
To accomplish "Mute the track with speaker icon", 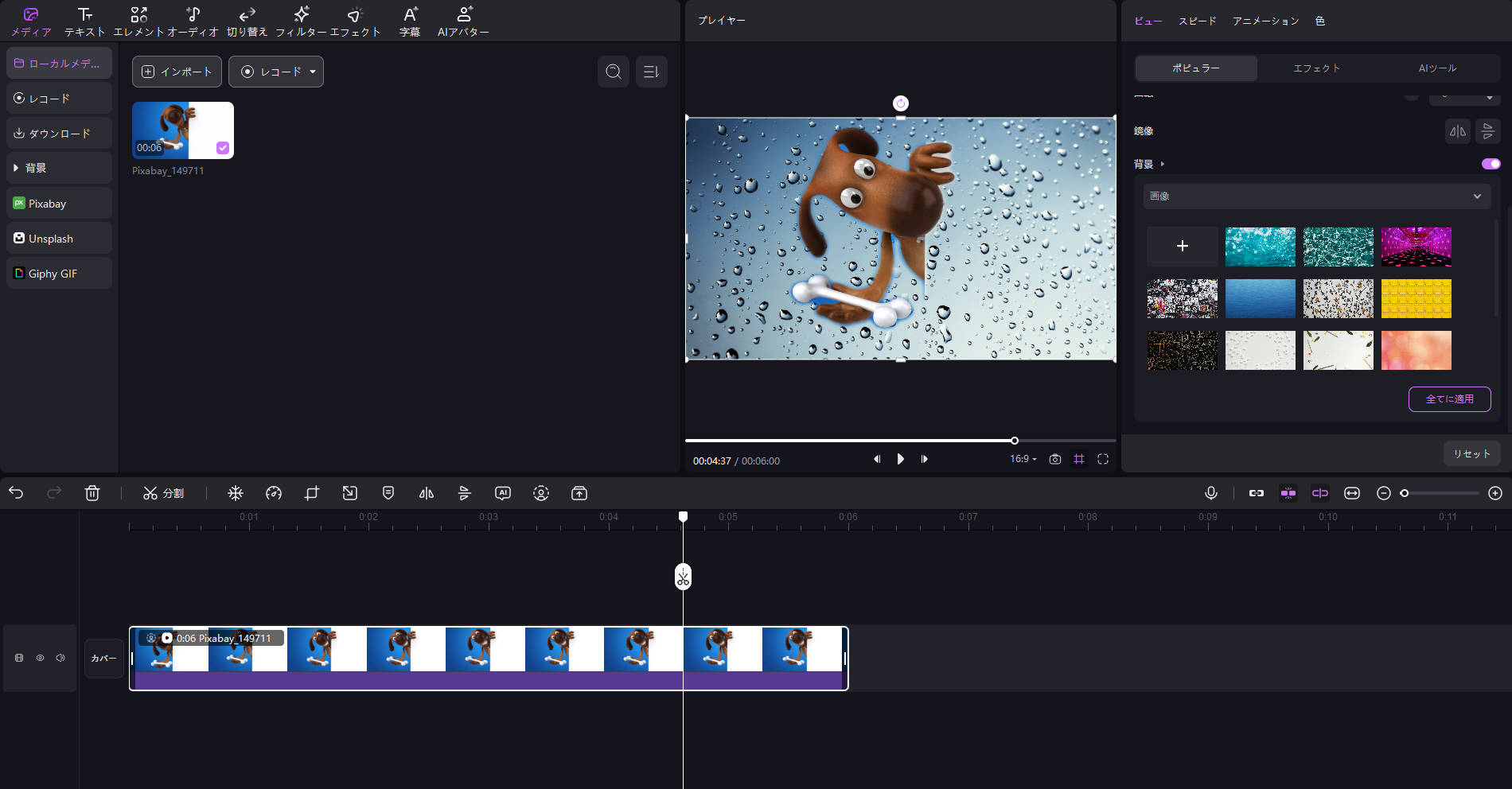I will [x=60, y=658].
